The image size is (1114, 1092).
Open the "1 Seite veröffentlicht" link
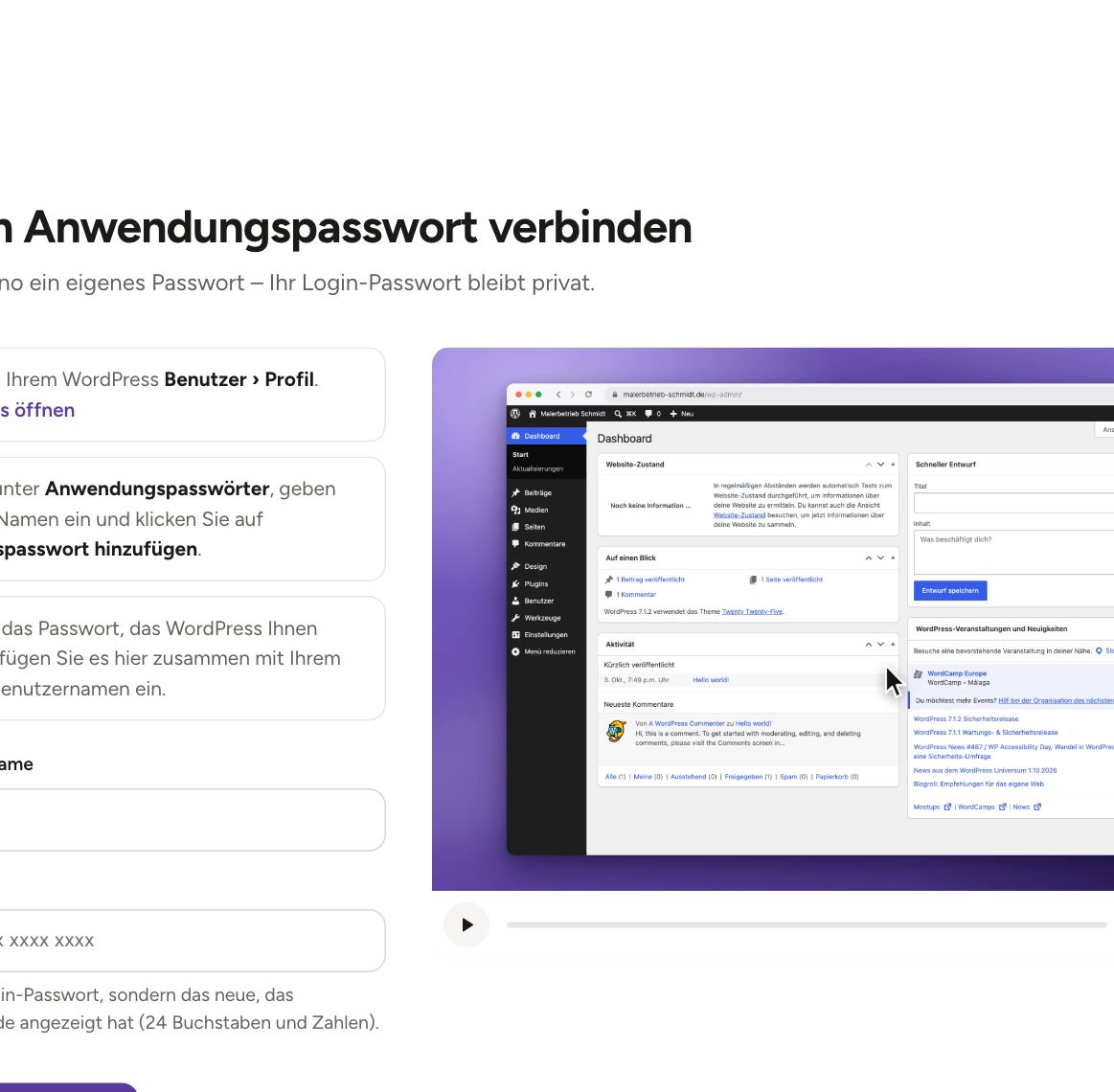pos(791,580)
